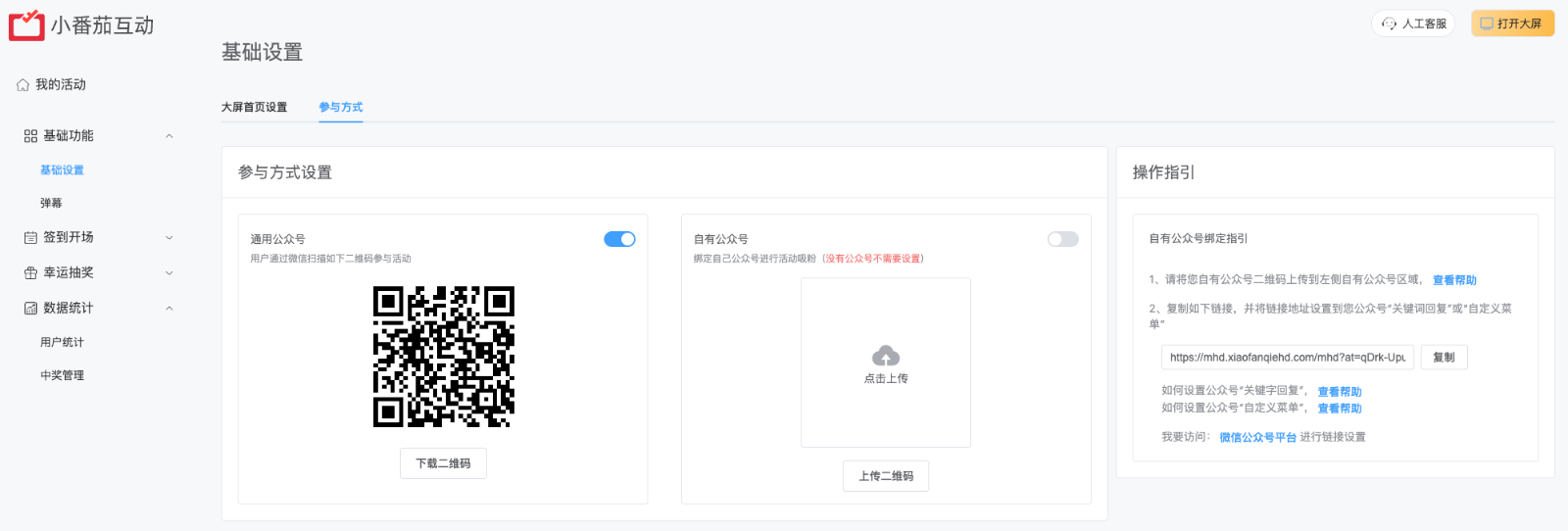Disable the 通用公众号 switch
Screen dimensions: 1568x531
click(619, 239)
